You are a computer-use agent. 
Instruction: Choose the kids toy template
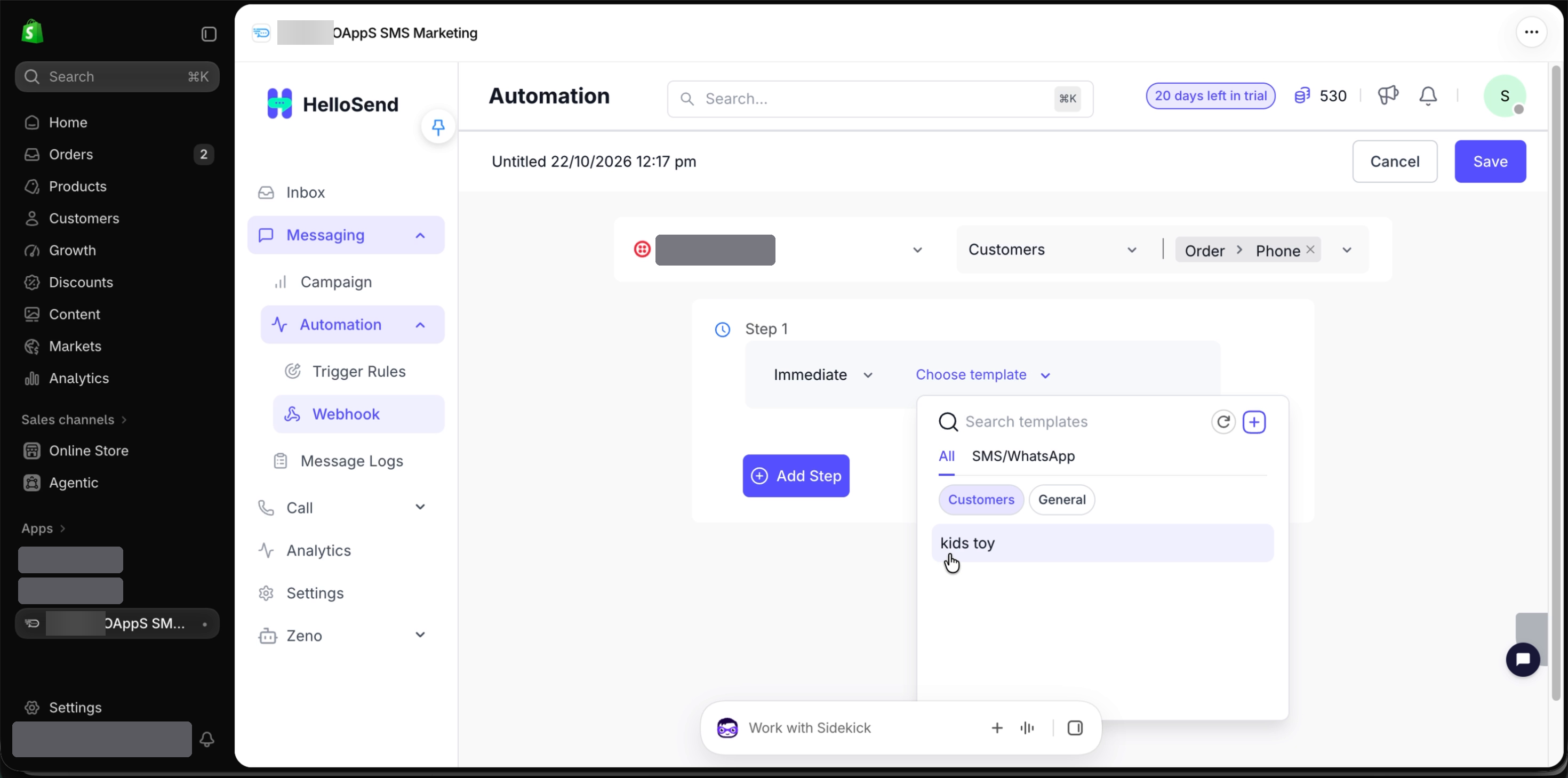pos(1102,543)
